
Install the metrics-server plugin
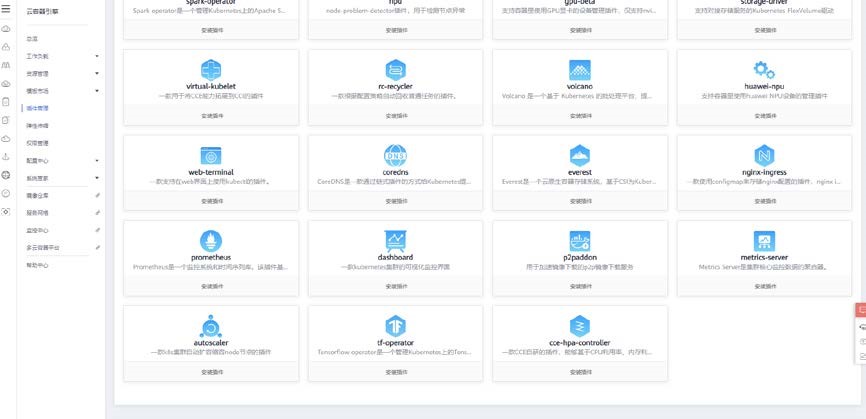(764, 287)
